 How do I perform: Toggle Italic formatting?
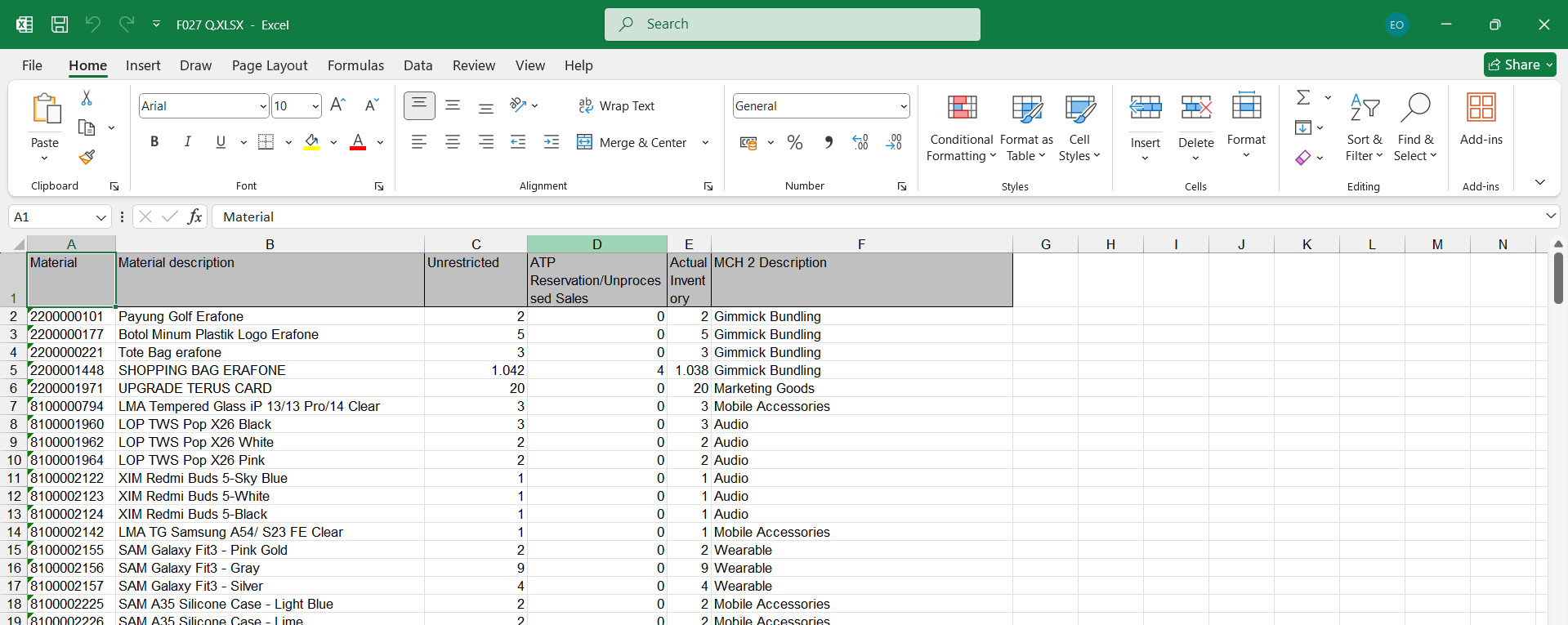click(x=187, y=142)
